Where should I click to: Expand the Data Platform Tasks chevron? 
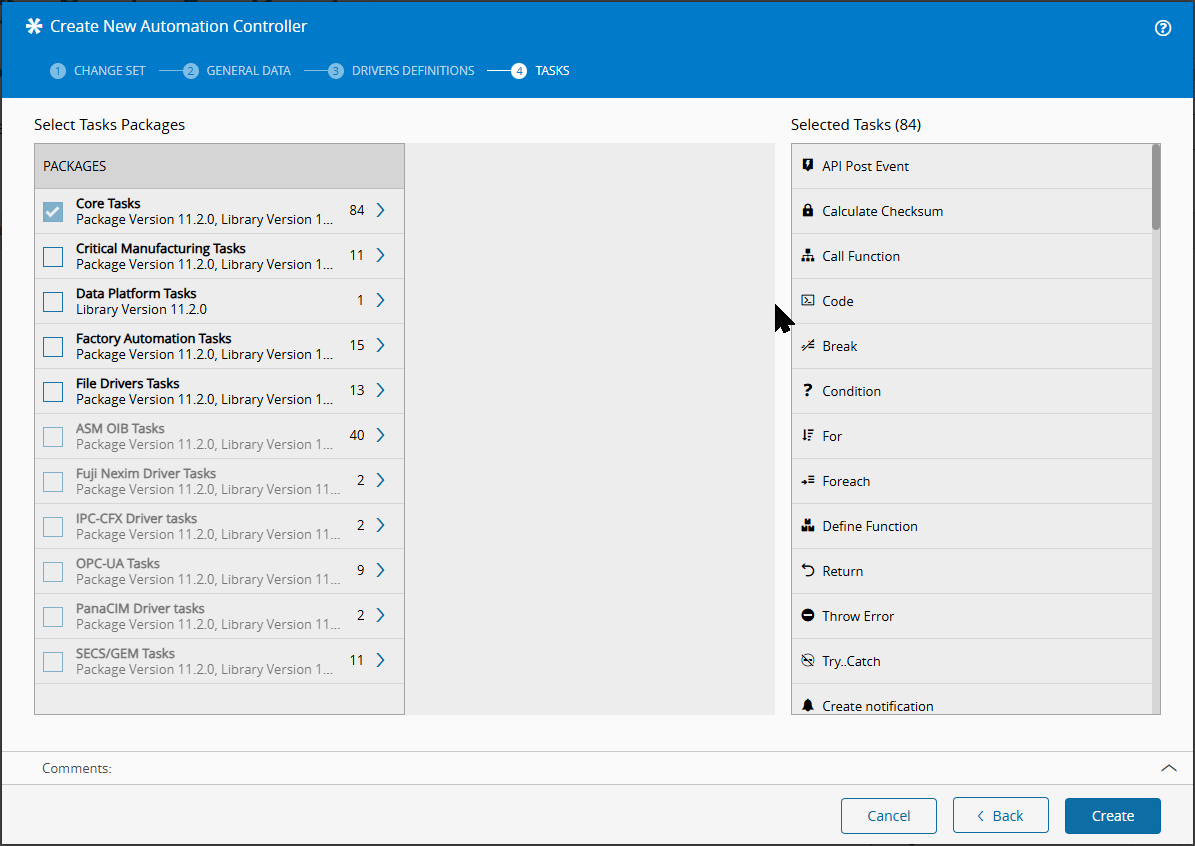click(x=380, y=300)
